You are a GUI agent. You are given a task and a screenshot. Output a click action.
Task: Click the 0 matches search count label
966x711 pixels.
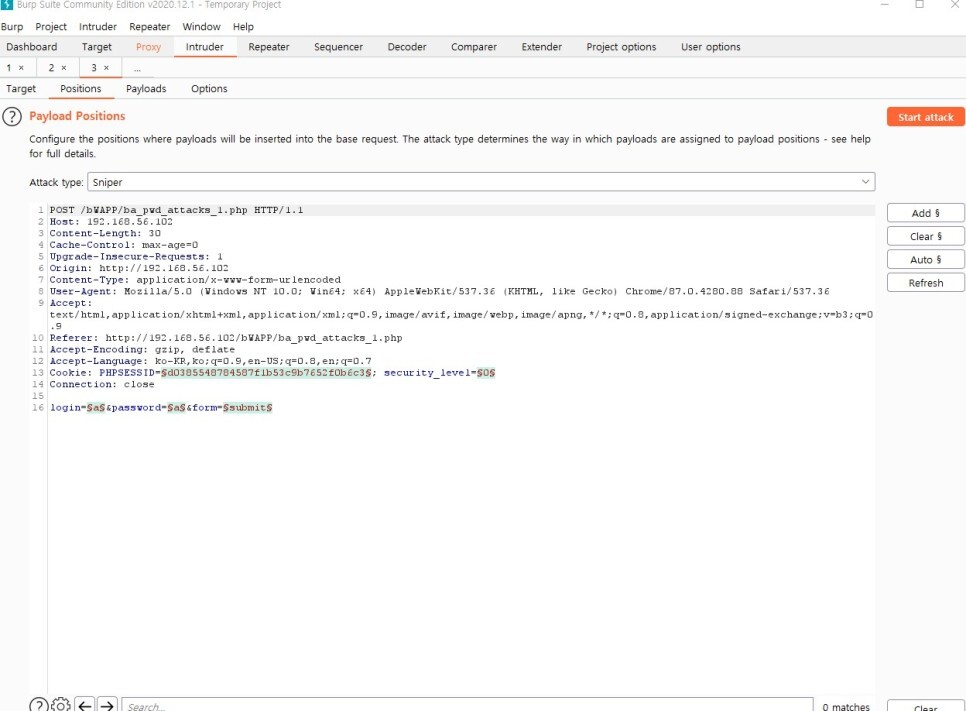click(x=846, y=707)
